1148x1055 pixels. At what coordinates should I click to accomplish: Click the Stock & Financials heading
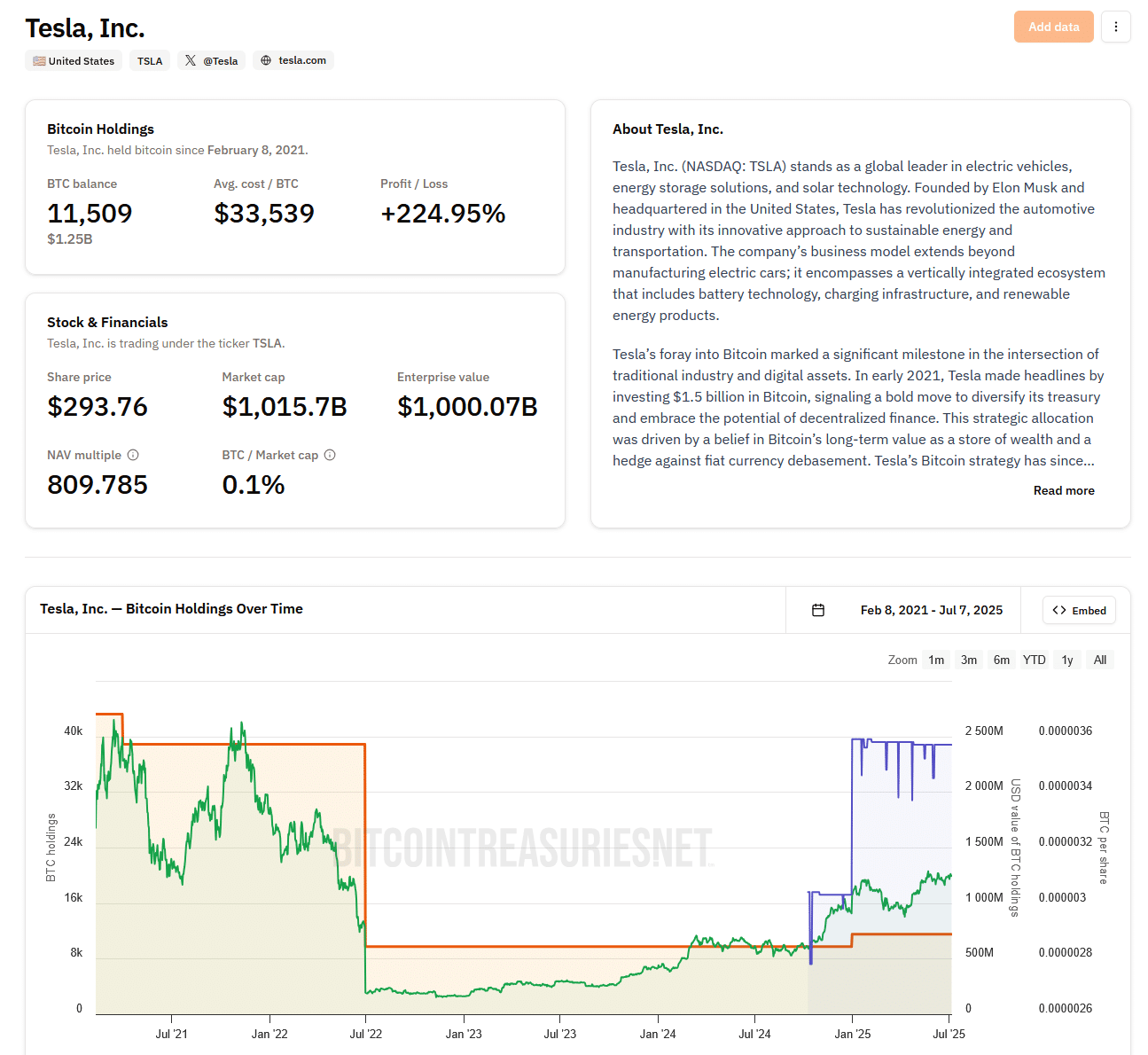[107, 323]
